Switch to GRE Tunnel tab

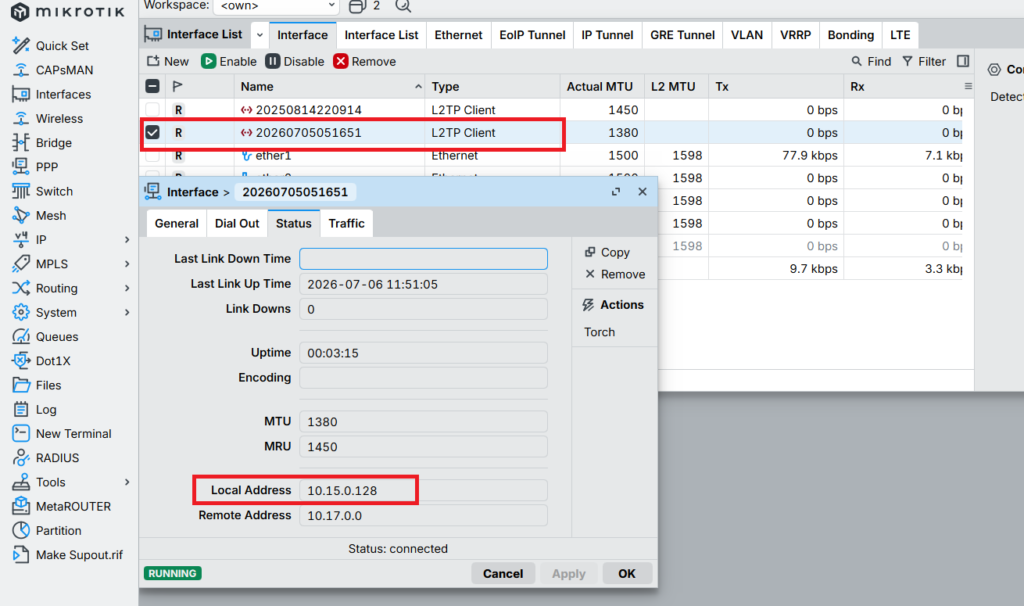pos(682,35)
